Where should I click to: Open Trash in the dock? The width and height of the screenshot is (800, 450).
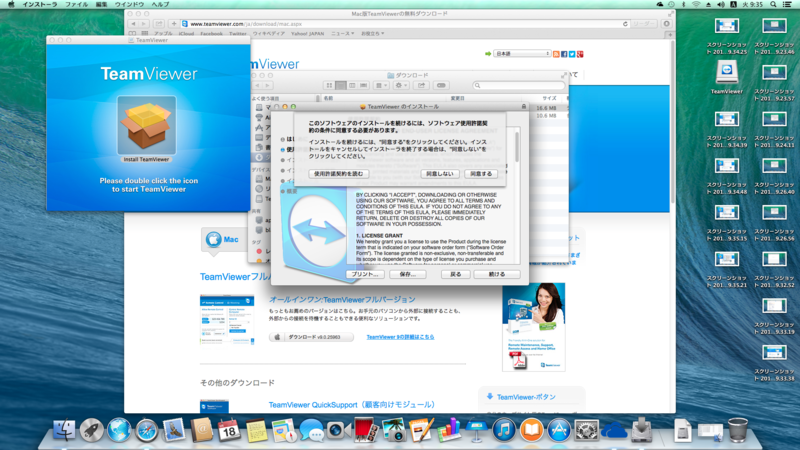coord(738,430)
